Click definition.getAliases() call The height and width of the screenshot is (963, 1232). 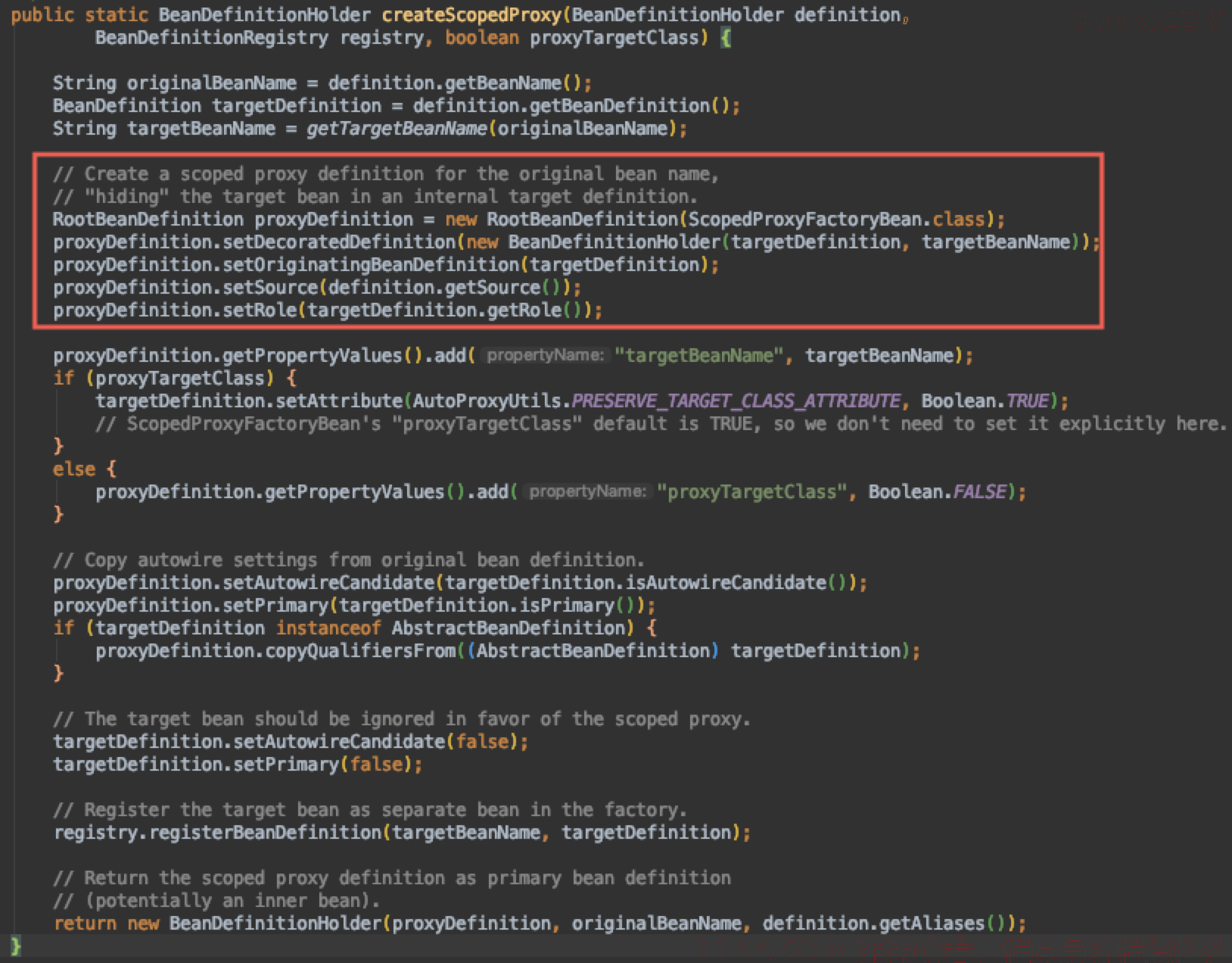coord(888,924)
